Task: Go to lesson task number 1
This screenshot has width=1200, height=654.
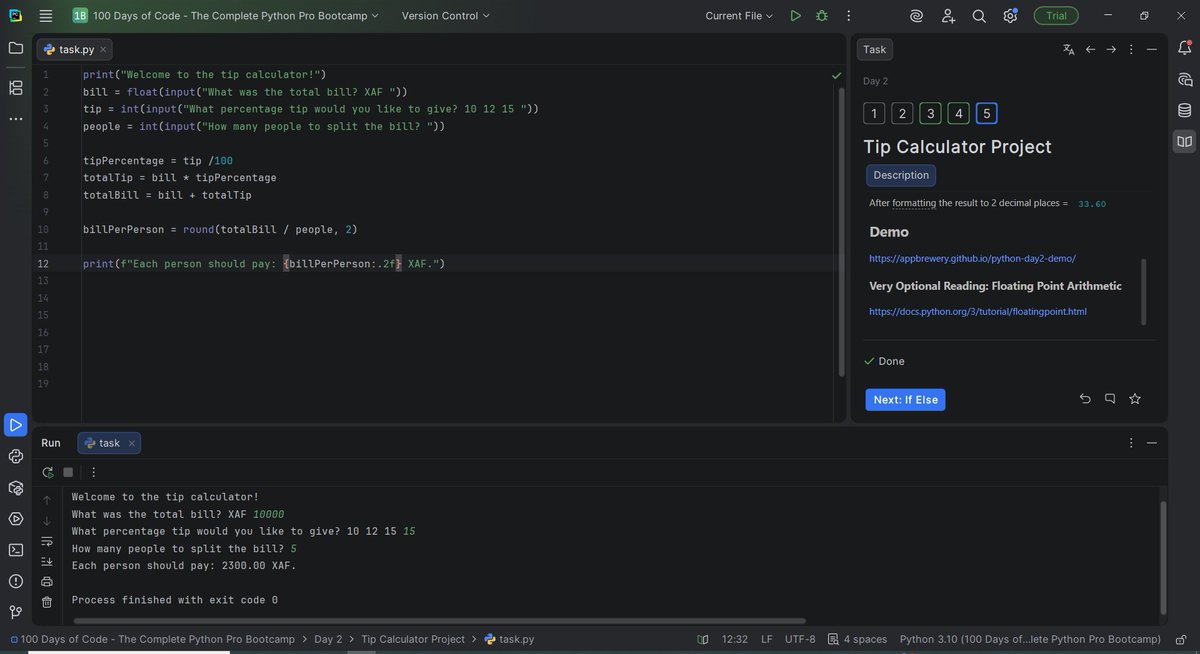Action: (874, 114)
